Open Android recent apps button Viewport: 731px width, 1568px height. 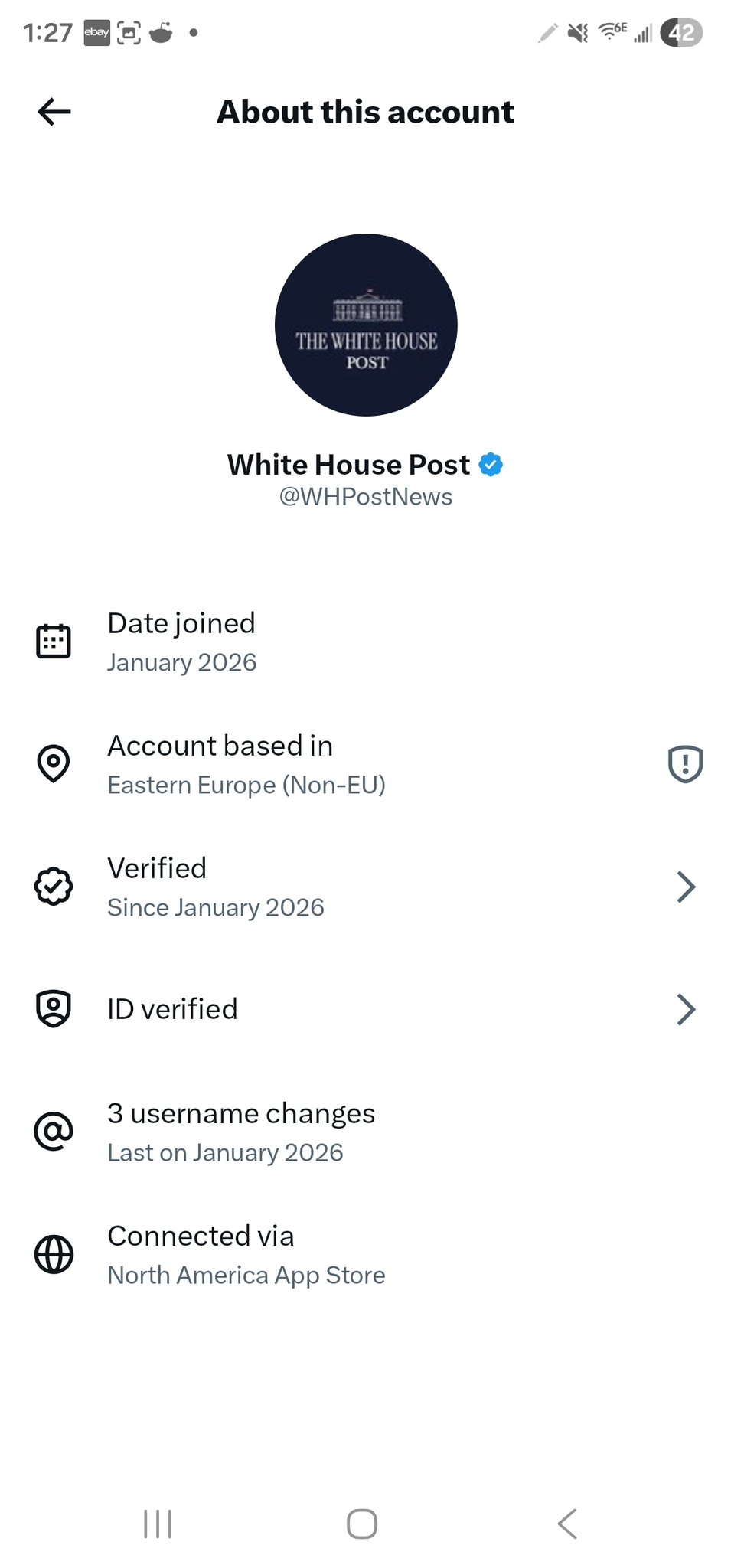tap(158, 1524)
